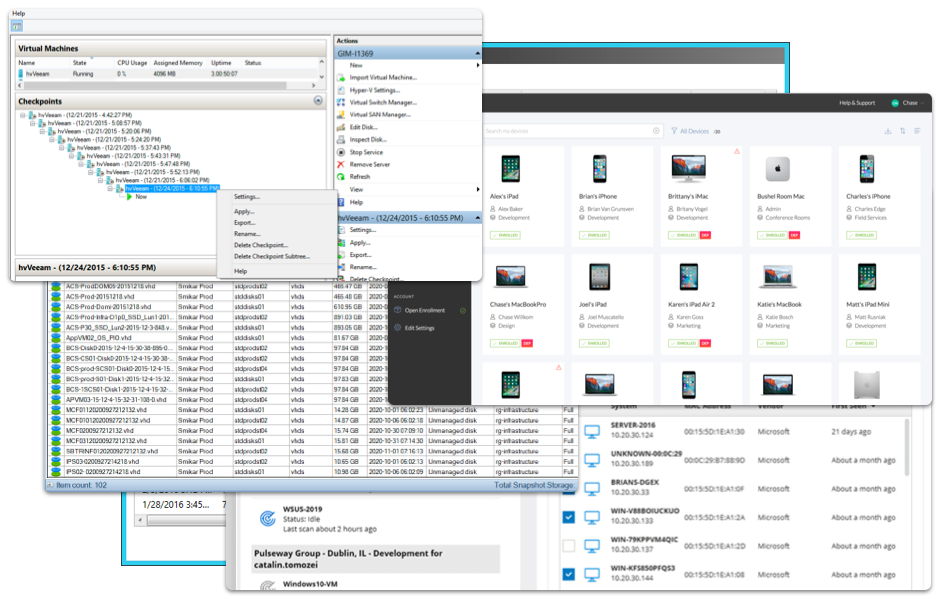The image size is (941, 599).
Task: Click the Edit Disk icon
Action: tap(341, 127)
